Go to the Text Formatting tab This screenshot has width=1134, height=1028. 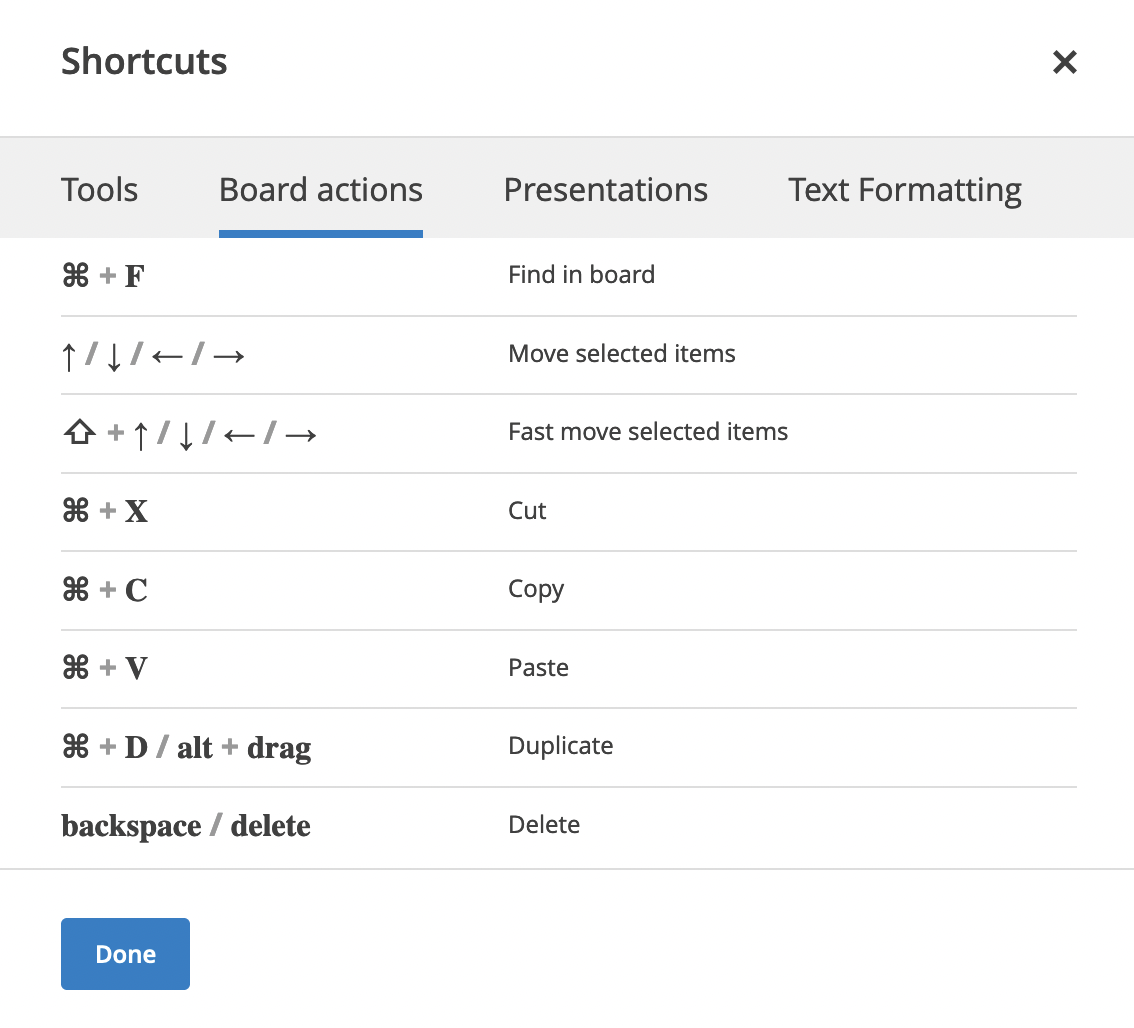coord(905,191)
